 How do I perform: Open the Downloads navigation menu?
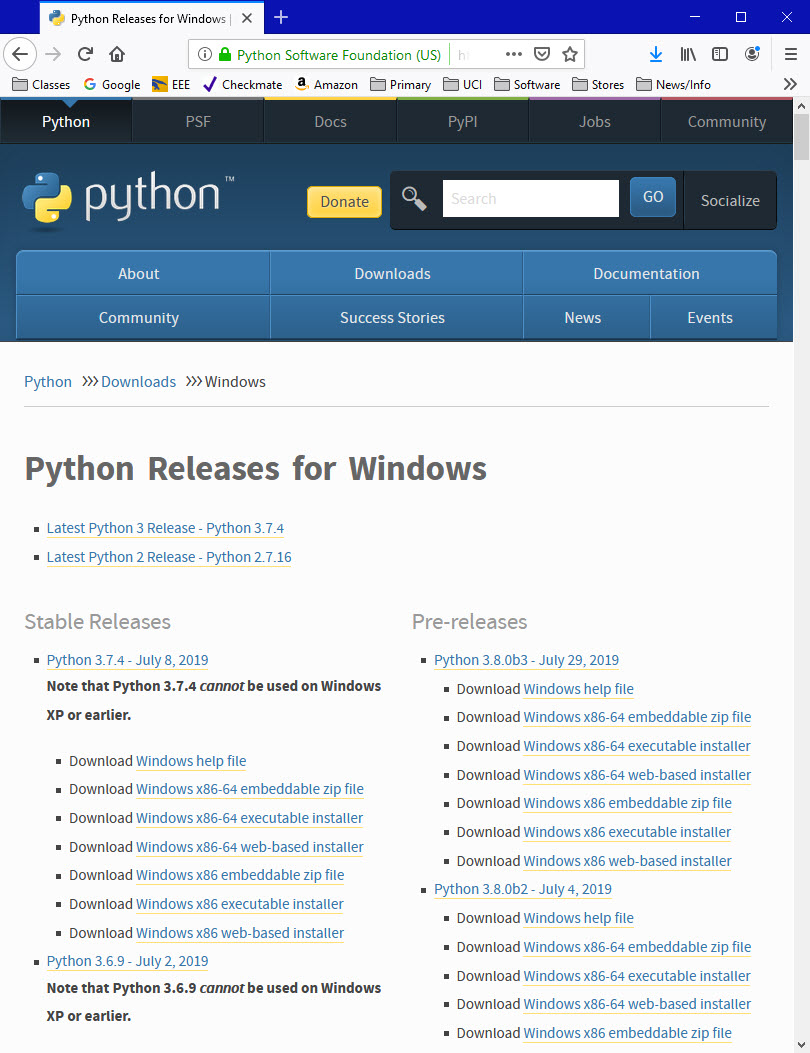coord(392,274)
